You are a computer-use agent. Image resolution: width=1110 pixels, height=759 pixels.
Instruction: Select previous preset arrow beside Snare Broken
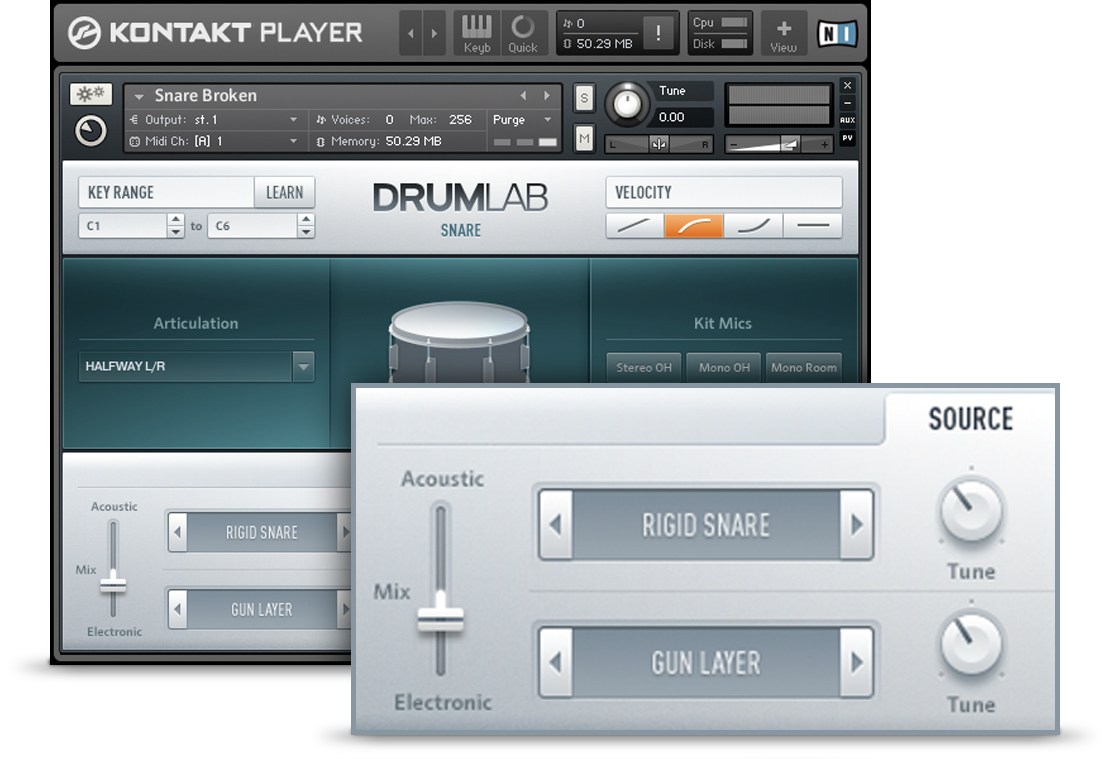point(523,96)
